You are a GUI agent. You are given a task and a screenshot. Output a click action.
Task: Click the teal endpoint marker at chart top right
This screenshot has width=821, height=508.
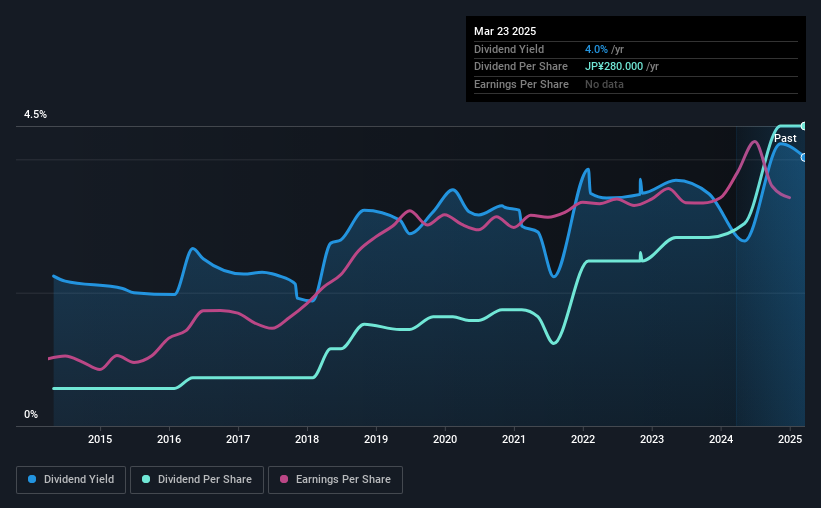pos(804,126)
